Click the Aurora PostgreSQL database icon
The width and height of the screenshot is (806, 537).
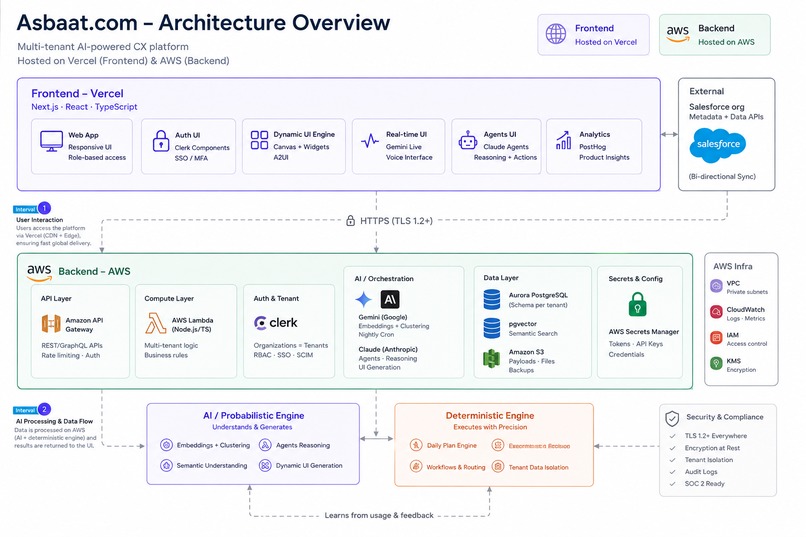click(x=492, y=299)
